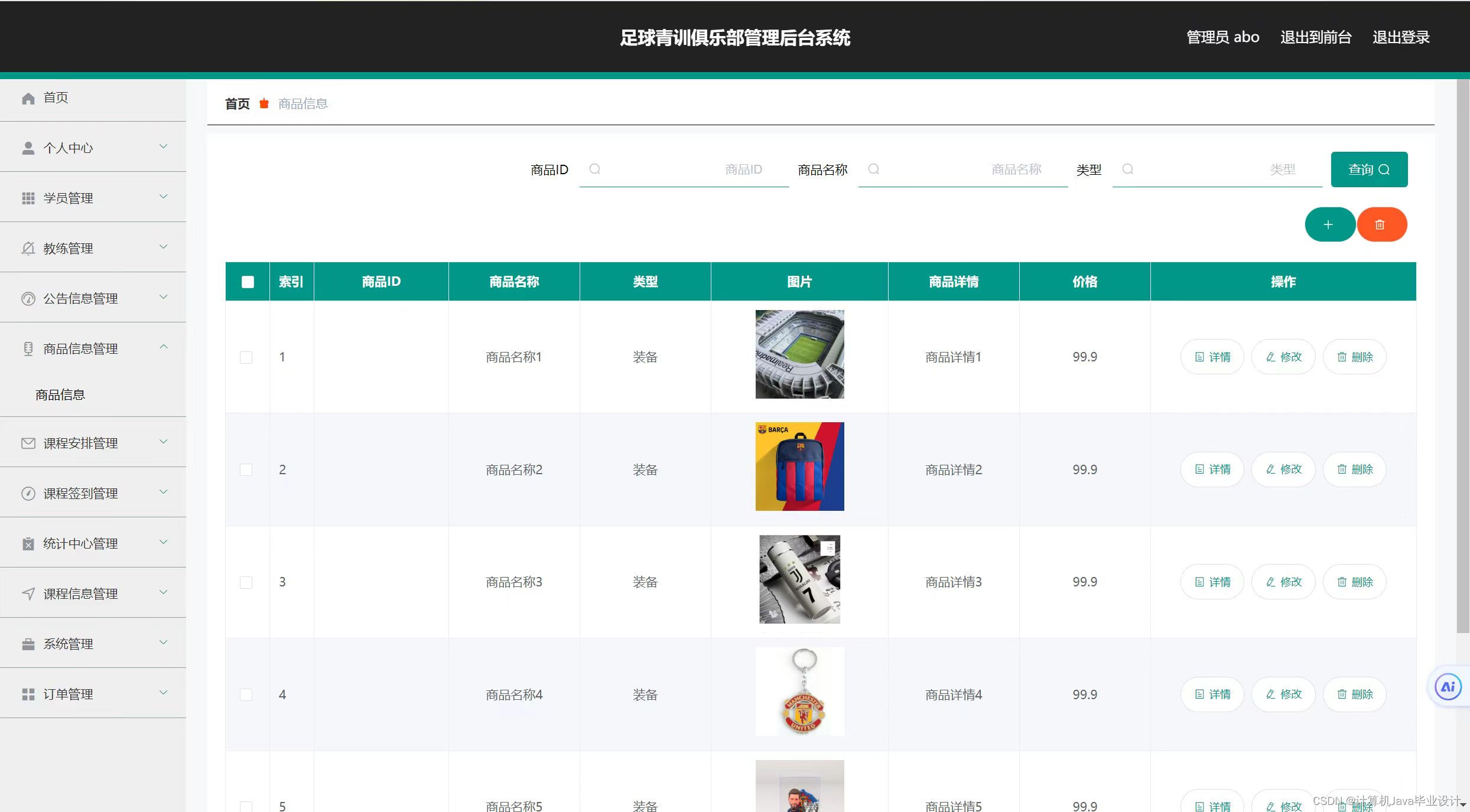The width and height of the screenshot is (1470, 812).
Task: Click the magnifier icon in 商品ID field
Action: point(595,169)
